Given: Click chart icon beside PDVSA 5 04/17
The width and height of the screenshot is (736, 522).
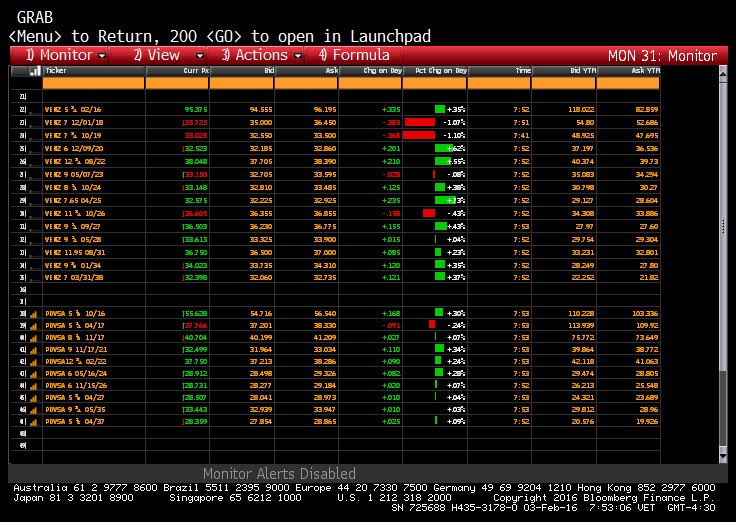Looking at the screenshot, I should 33,326.
